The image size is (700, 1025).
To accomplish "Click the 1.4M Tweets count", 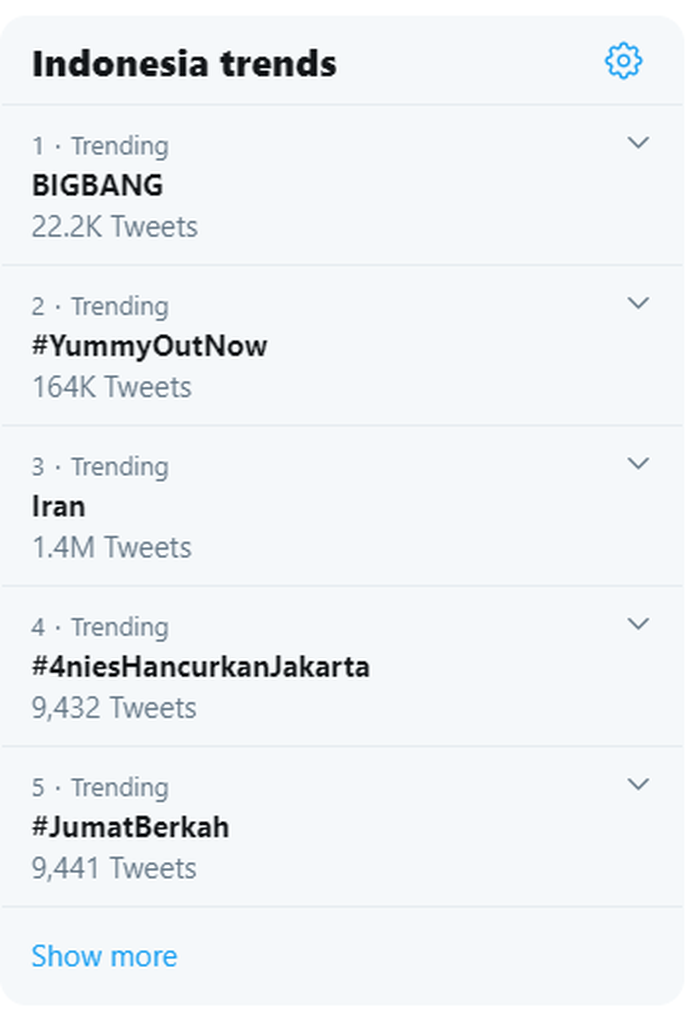I will click(112, 548).
